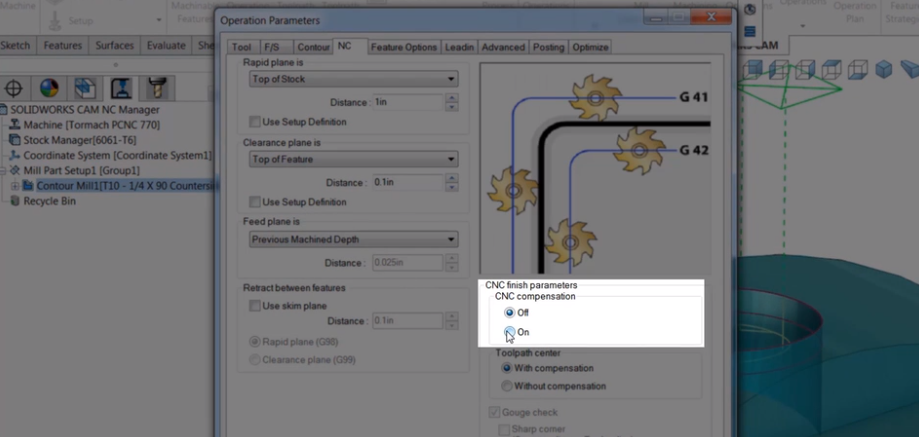Select the fourth view cube with top face shaded
The image size is (919, 437).
pos(832,69)
